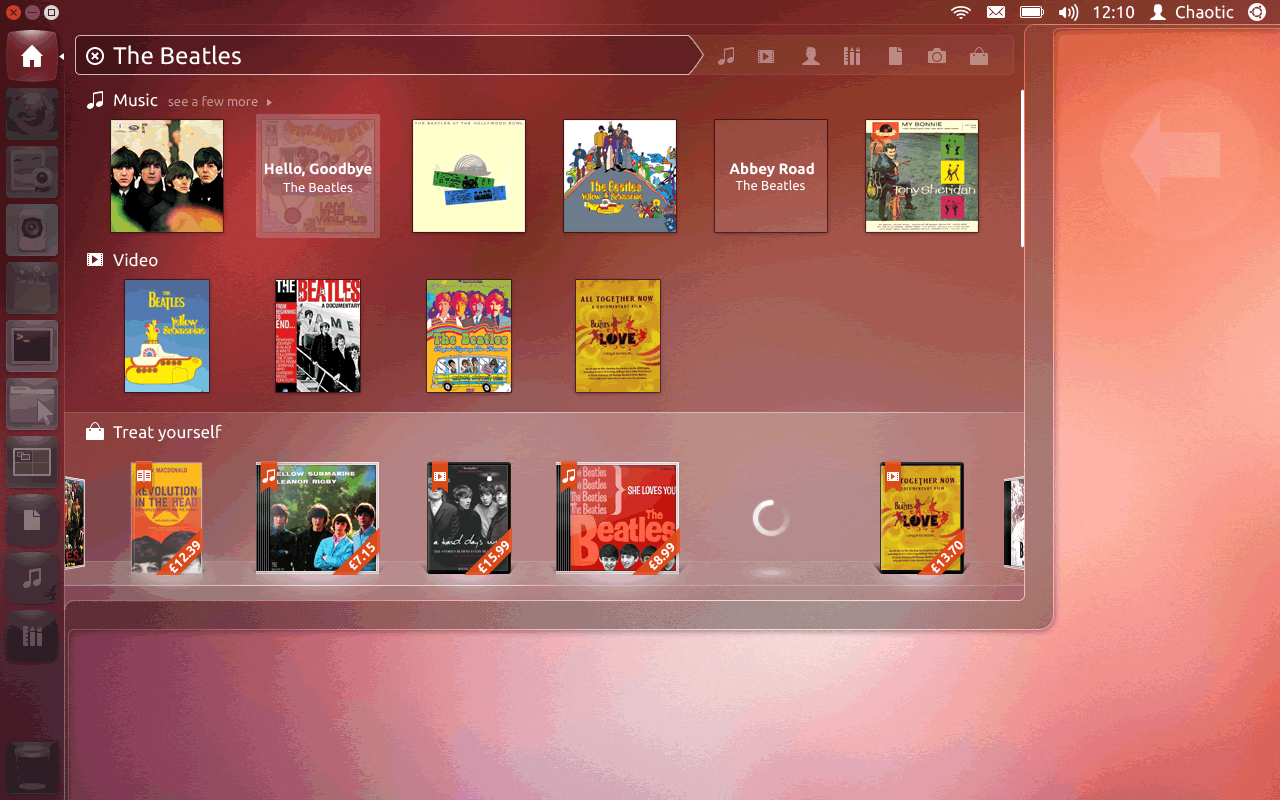This screenshot has height=800, width=1280.
Task: Select the £8.99 She Loves You item
Action: coord(617,518)
